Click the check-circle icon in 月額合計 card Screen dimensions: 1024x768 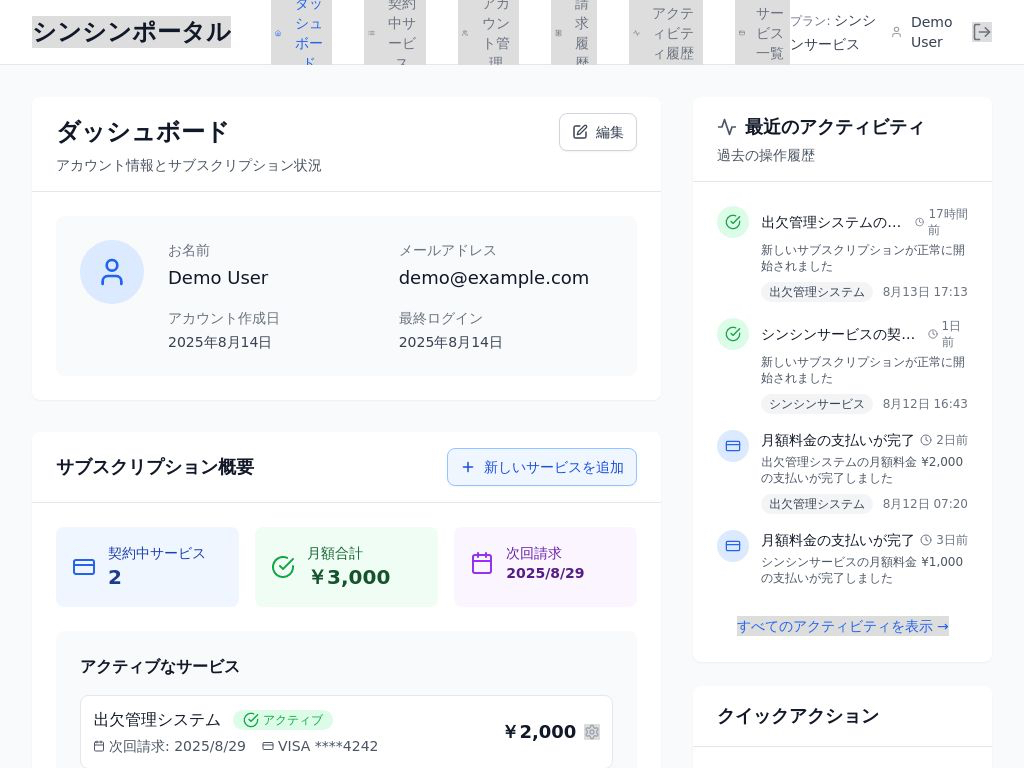283,567
